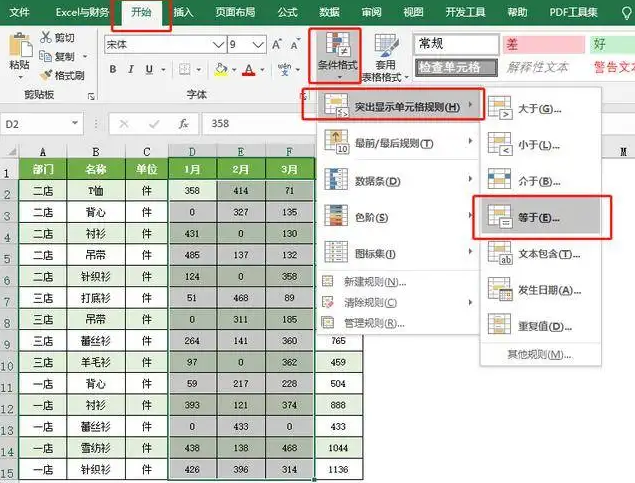Apply the 检查单元格 cell style
Screen dimensions: 635x483
pos(456,67)
